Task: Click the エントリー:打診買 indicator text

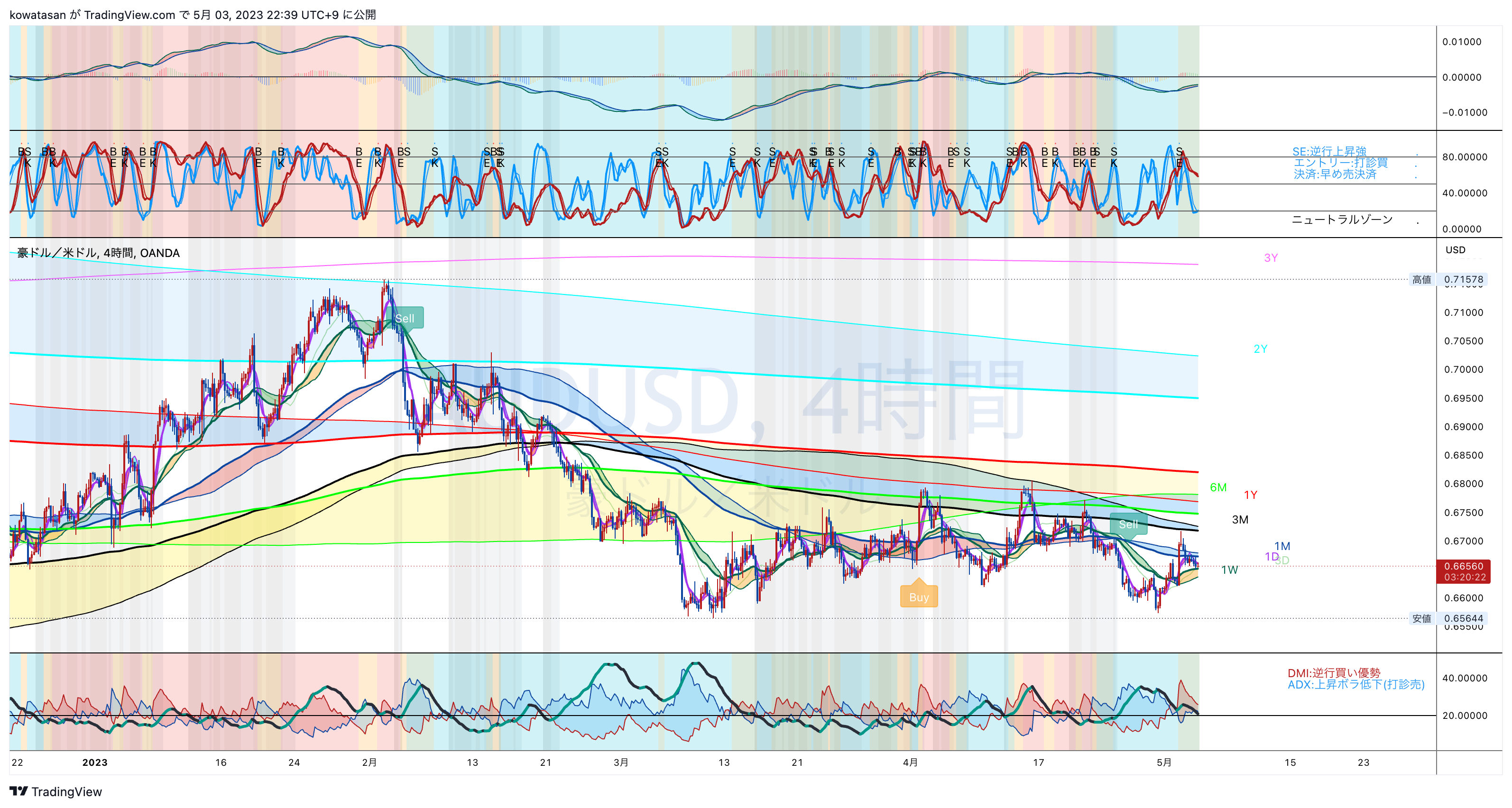Action: click(x=1341, y=163)
